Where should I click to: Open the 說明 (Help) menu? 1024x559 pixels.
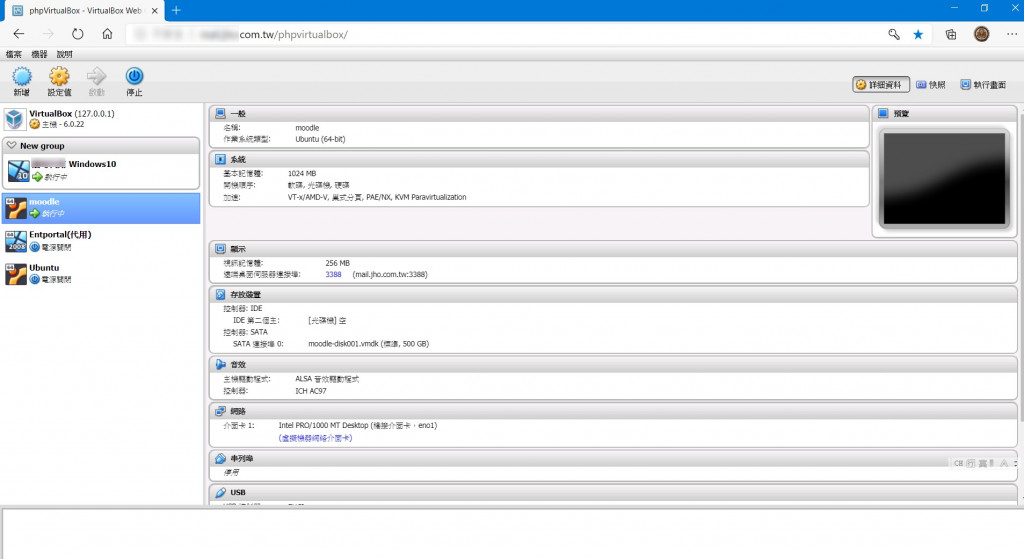click(x=65, y=54)
